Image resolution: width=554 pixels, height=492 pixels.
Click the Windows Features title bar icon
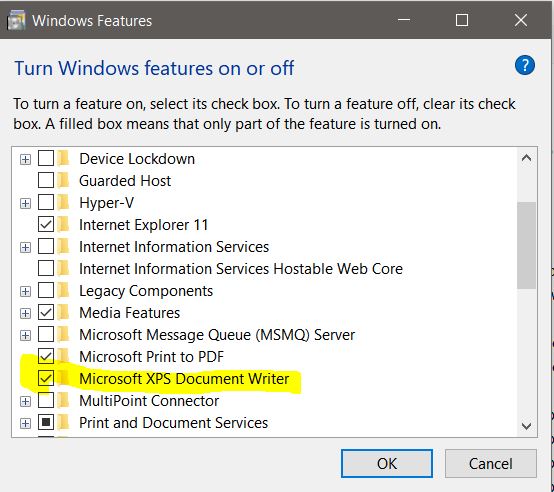[16, 20]
